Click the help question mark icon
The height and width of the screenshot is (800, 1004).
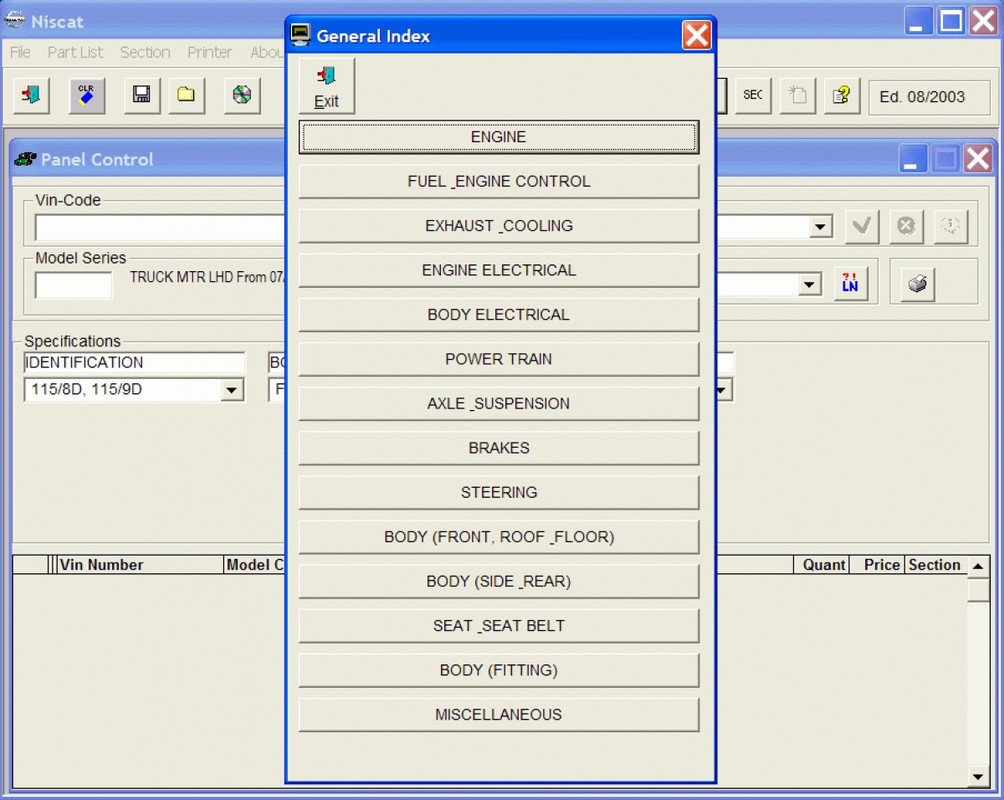point(841,96)
